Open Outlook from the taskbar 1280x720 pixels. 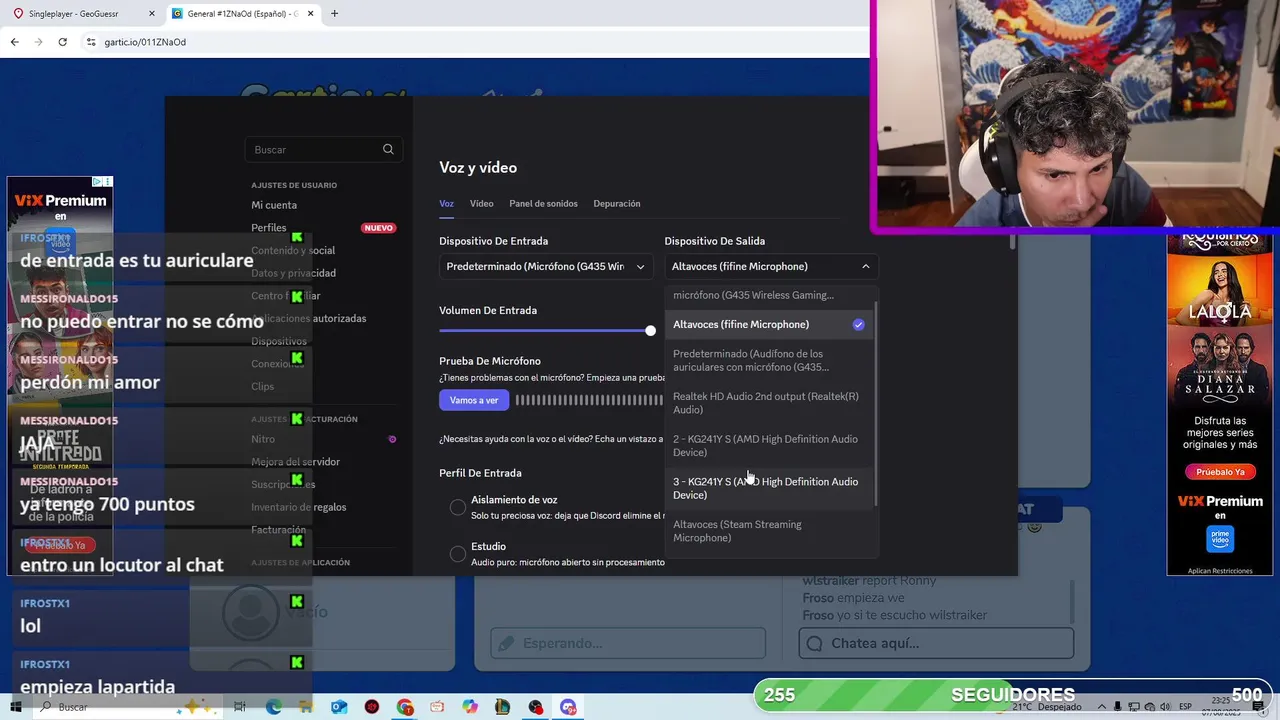339,707
